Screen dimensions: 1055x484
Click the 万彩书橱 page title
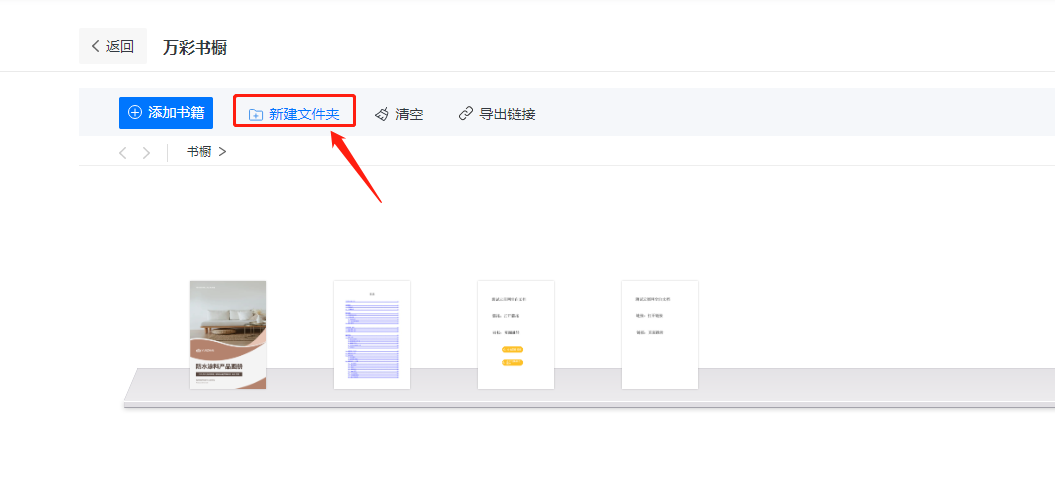click(195, 47)
